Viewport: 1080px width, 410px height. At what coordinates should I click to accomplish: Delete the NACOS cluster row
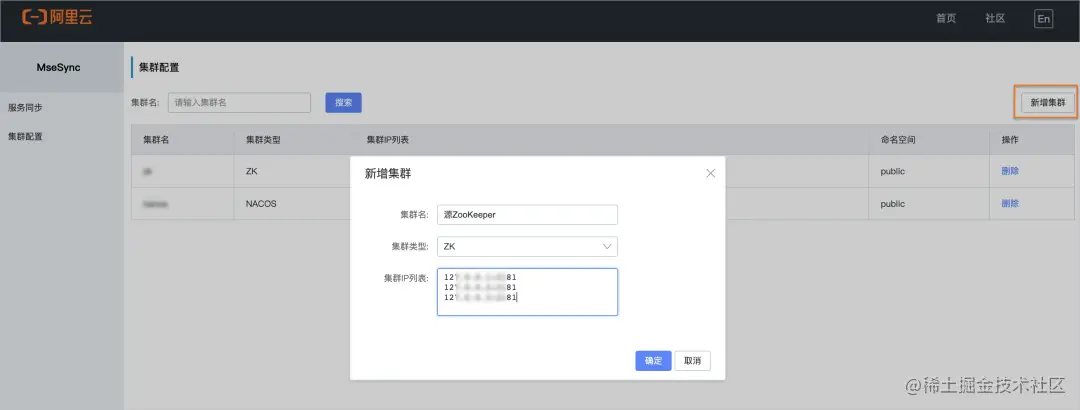(1010, 204)
